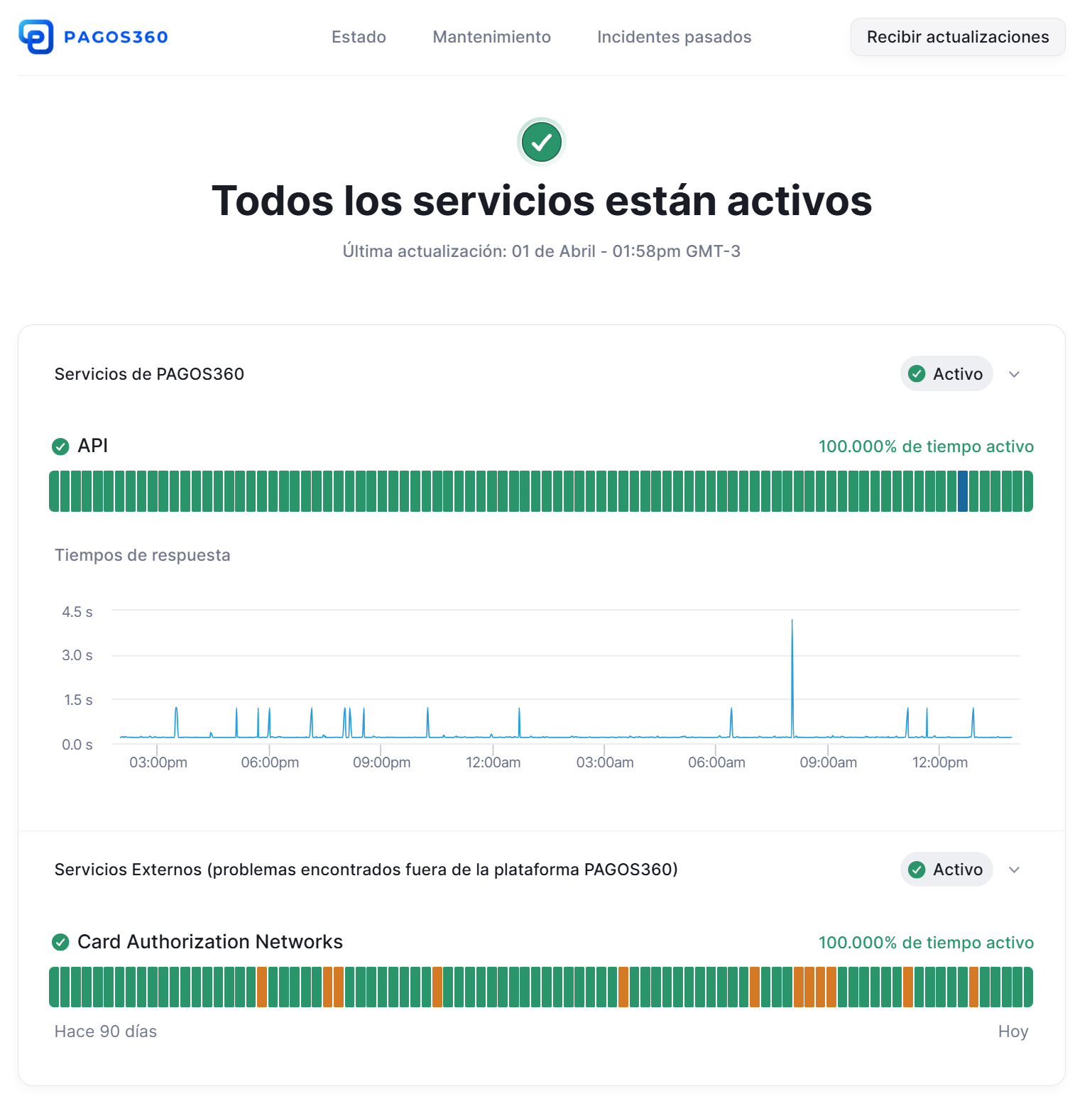Image resolution: width=1092 pixels, height=1118 pixels.
Task: Open Incidentes pasados page
Action: 674,37
